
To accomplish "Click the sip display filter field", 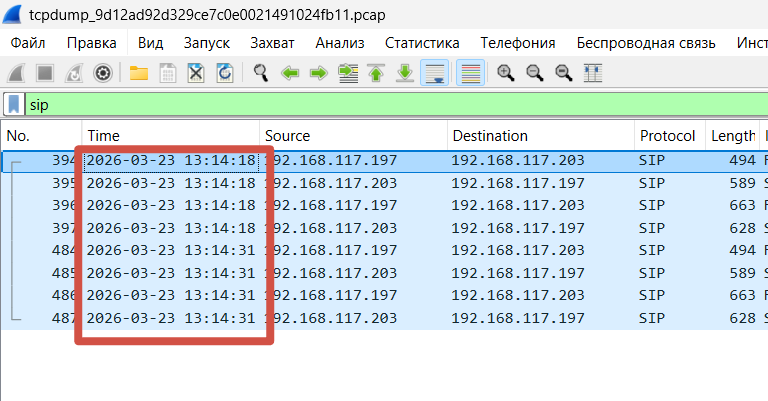I will coord(396,104).
